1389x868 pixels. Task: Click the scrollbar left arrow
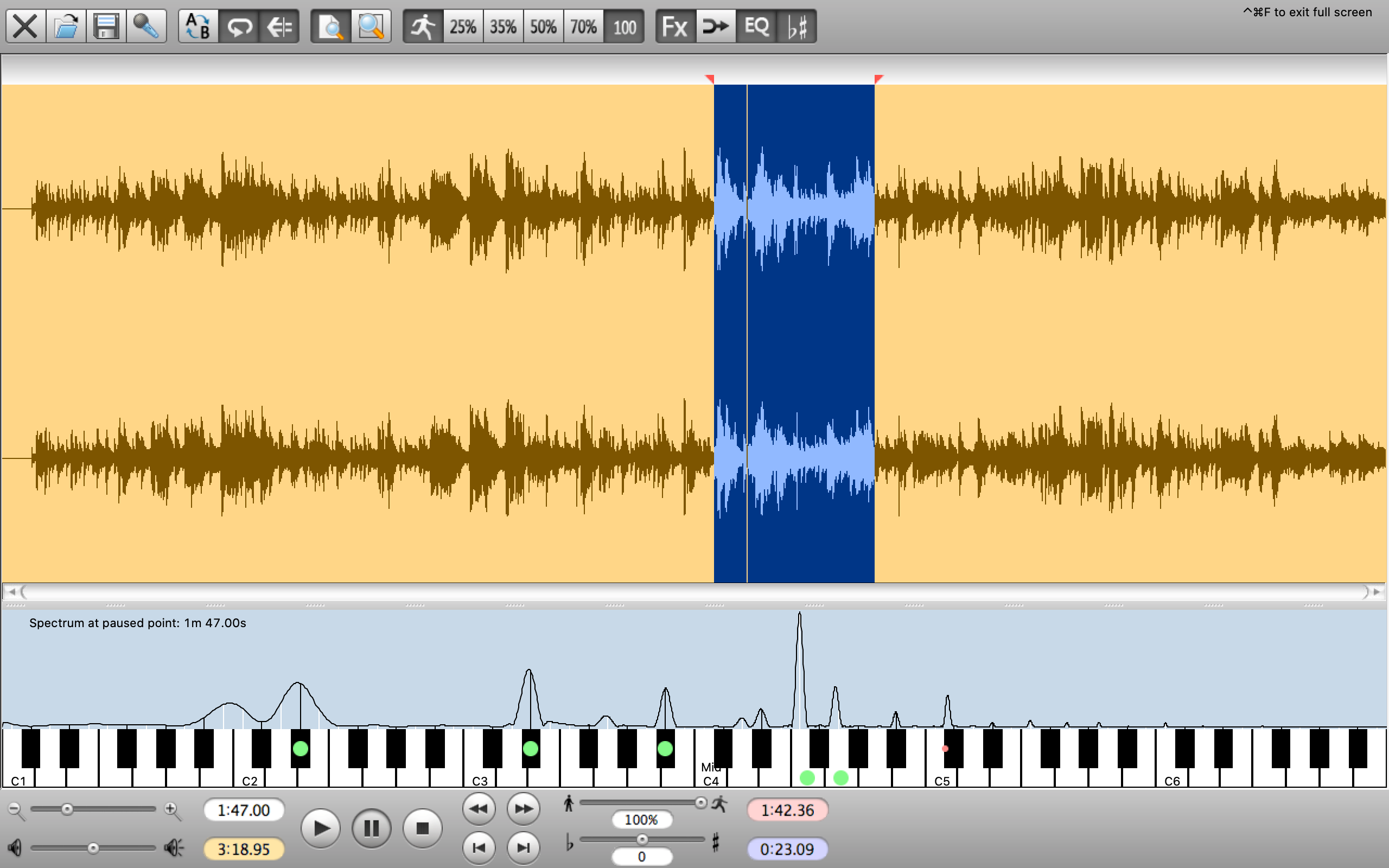[11, 591]
